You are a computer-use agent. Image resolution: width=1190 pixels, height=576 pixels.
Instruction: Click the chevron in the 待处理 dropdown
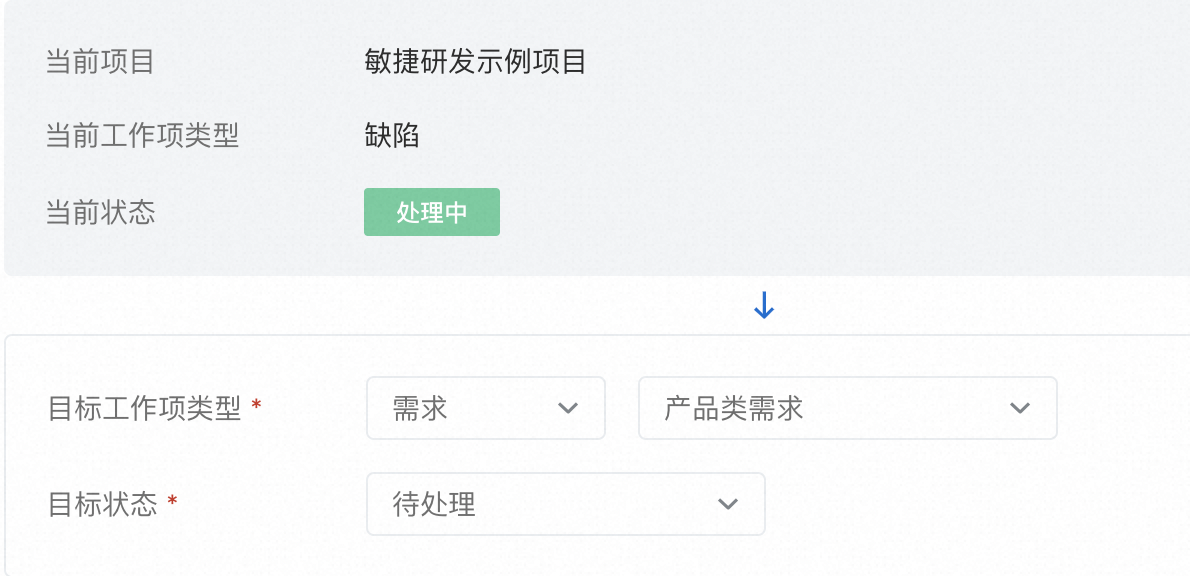point(728,504)
